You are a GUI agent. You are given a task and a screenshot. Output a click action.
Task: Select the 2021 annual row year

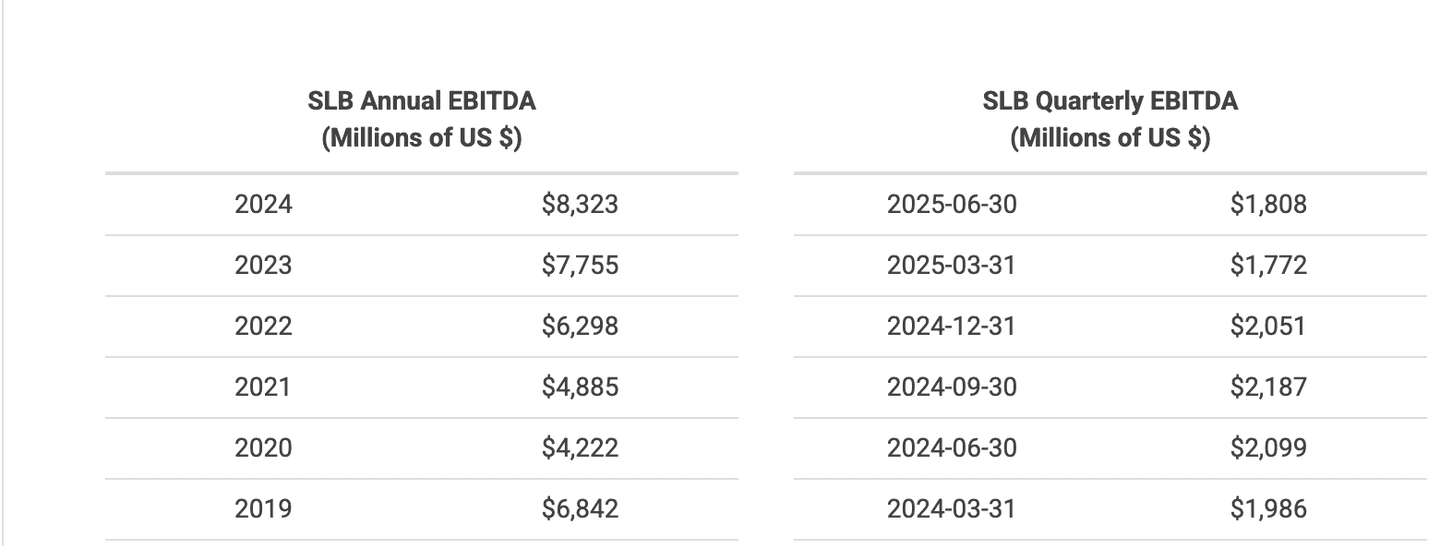264,387
